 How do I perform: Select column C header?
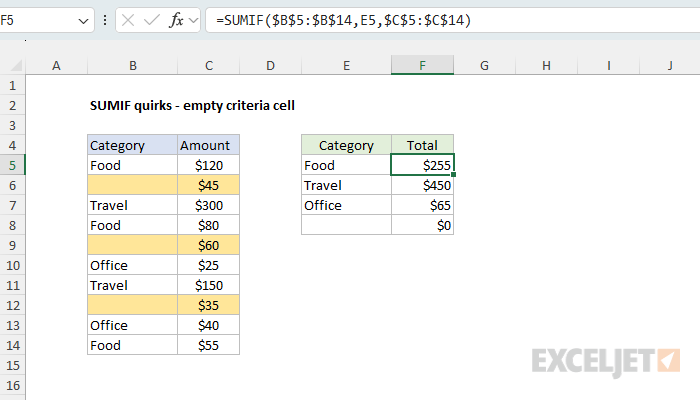point(208,66)
